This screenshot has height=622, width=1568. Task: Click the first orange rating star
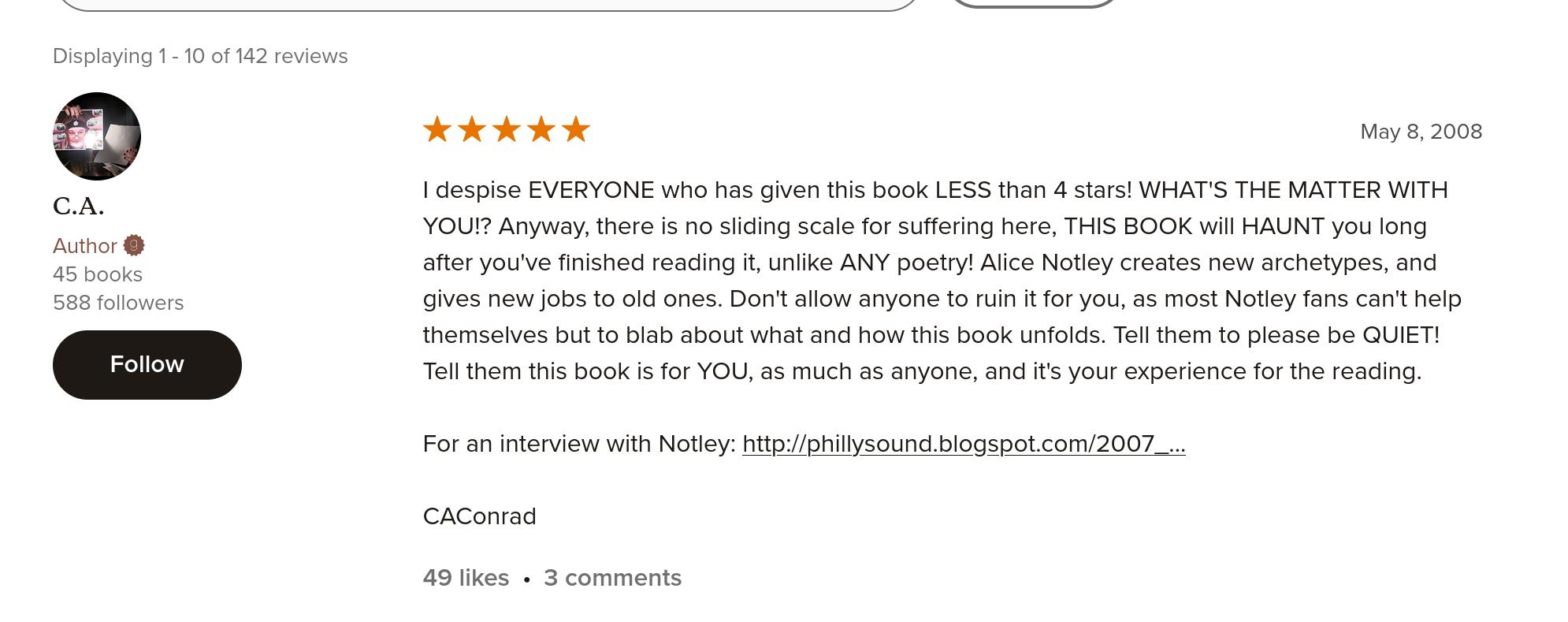pyautogui.click(x=437, y=129)
